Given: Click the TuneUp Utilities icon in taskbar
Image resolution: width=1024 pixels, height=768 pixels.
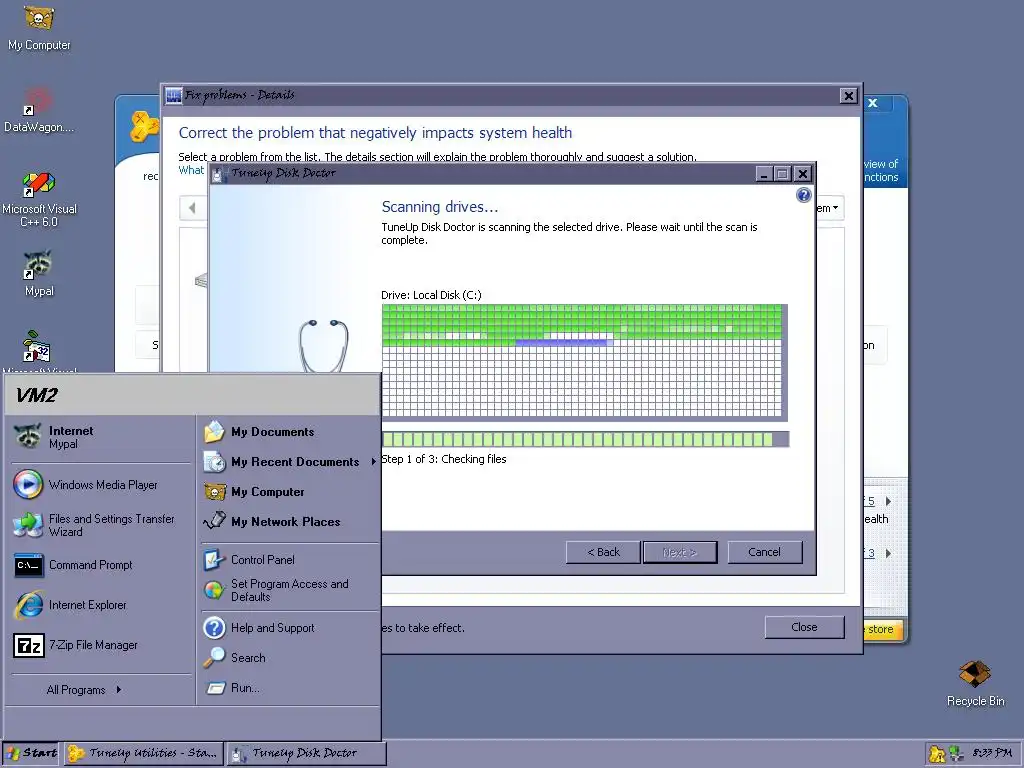Looking at the screenshot, I should 76,754.
